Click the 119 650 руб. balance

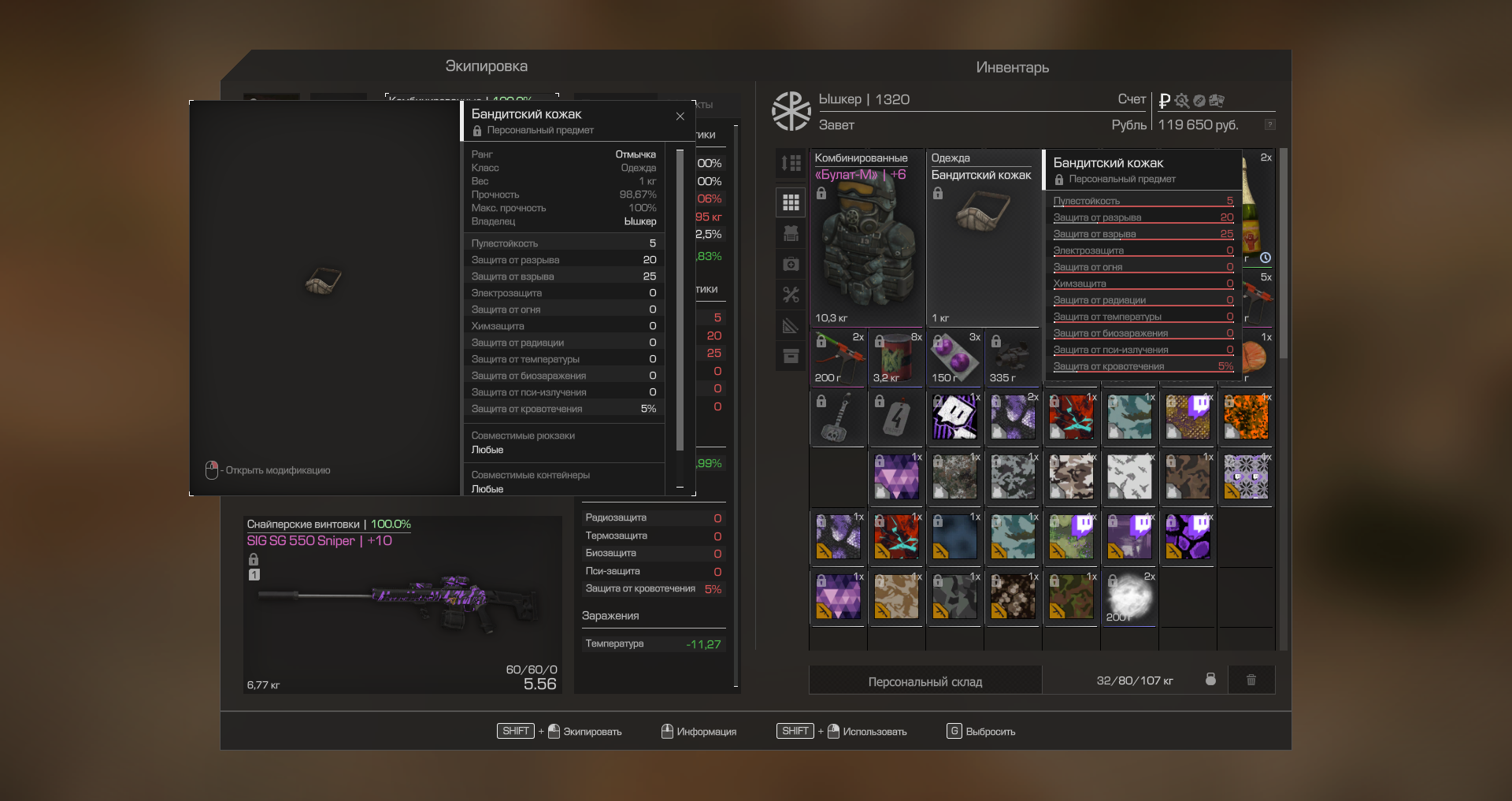click(1198, 124)
